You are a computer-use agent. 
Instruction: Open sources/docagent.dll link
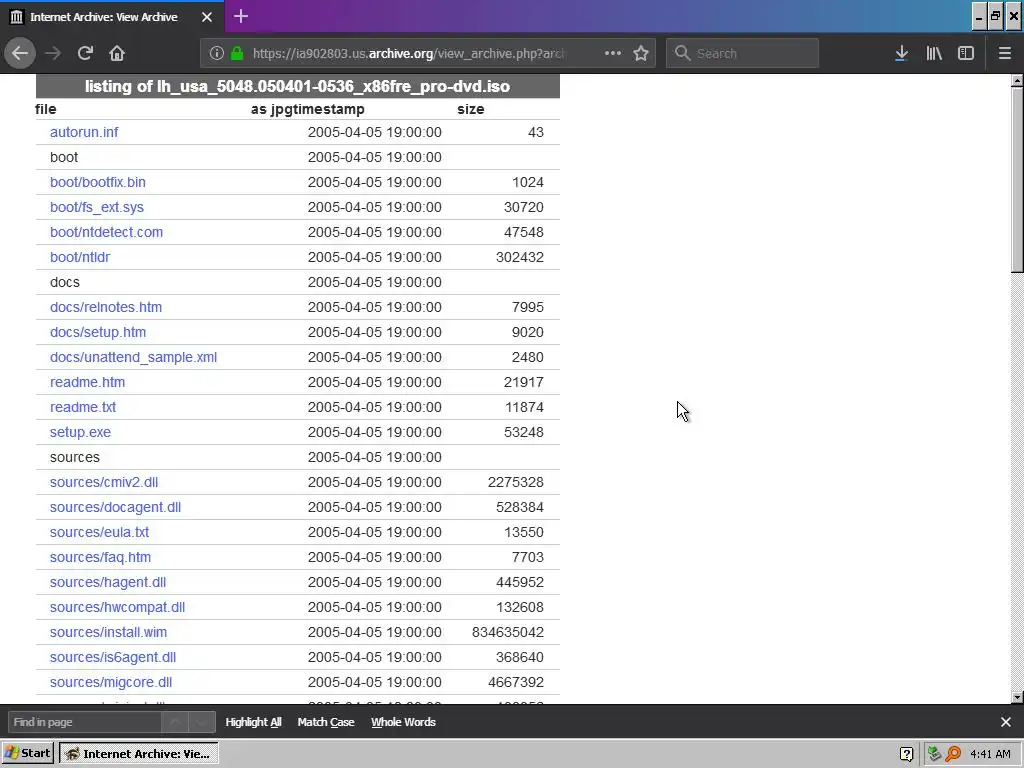point(115,507)
